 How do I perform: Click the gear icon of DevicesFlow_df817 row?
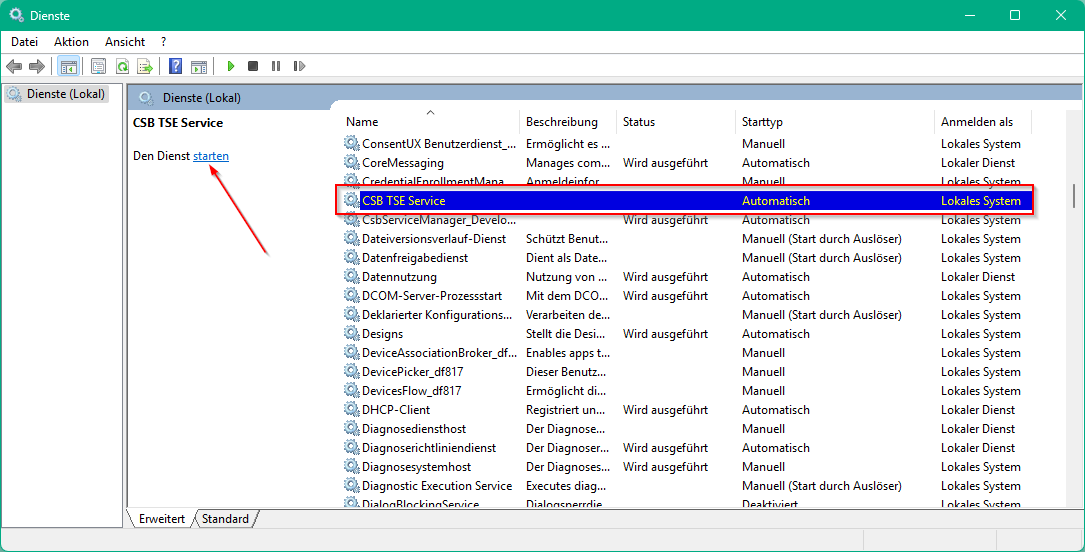click(x=352, y=391)
